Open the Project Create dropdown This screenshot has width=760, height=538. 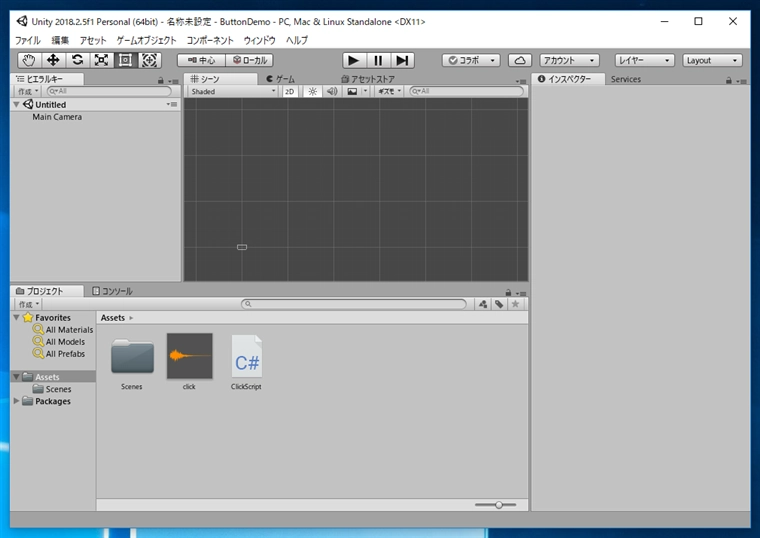click(x=29, y=304)
